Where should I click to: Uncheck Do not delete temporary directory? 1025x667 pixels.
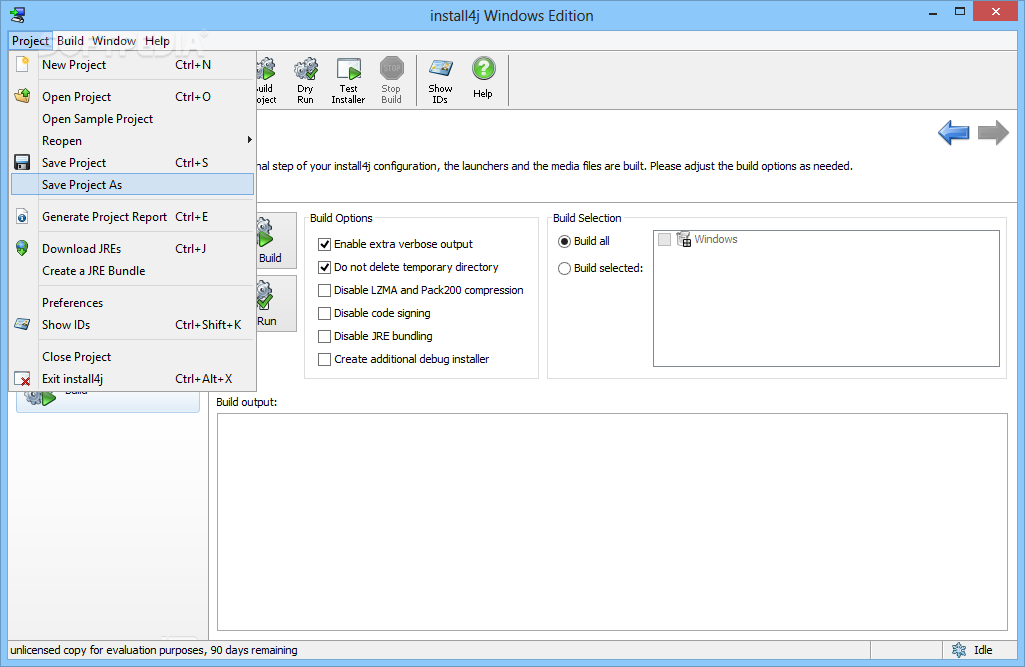(324, 267)
